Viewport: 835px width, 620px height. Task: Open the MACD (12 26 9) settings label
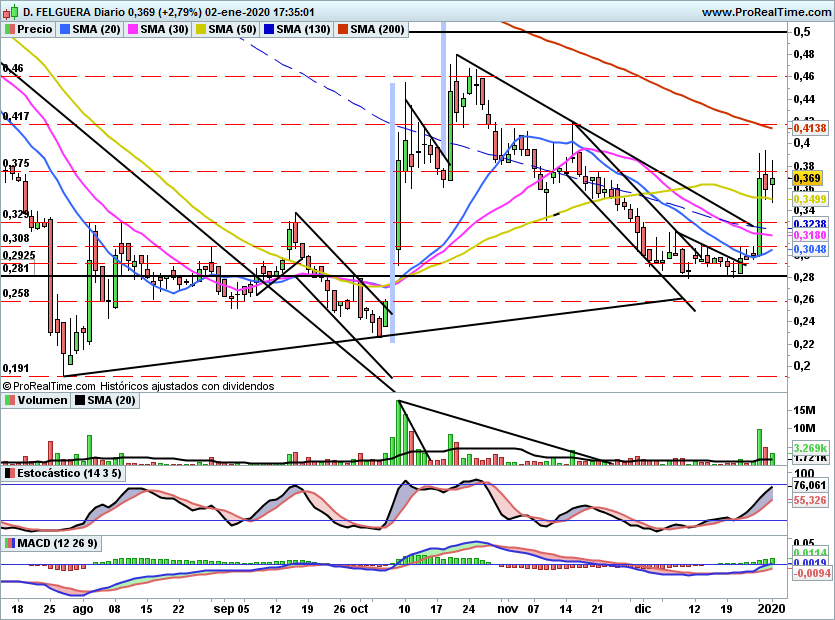[60, 543]
